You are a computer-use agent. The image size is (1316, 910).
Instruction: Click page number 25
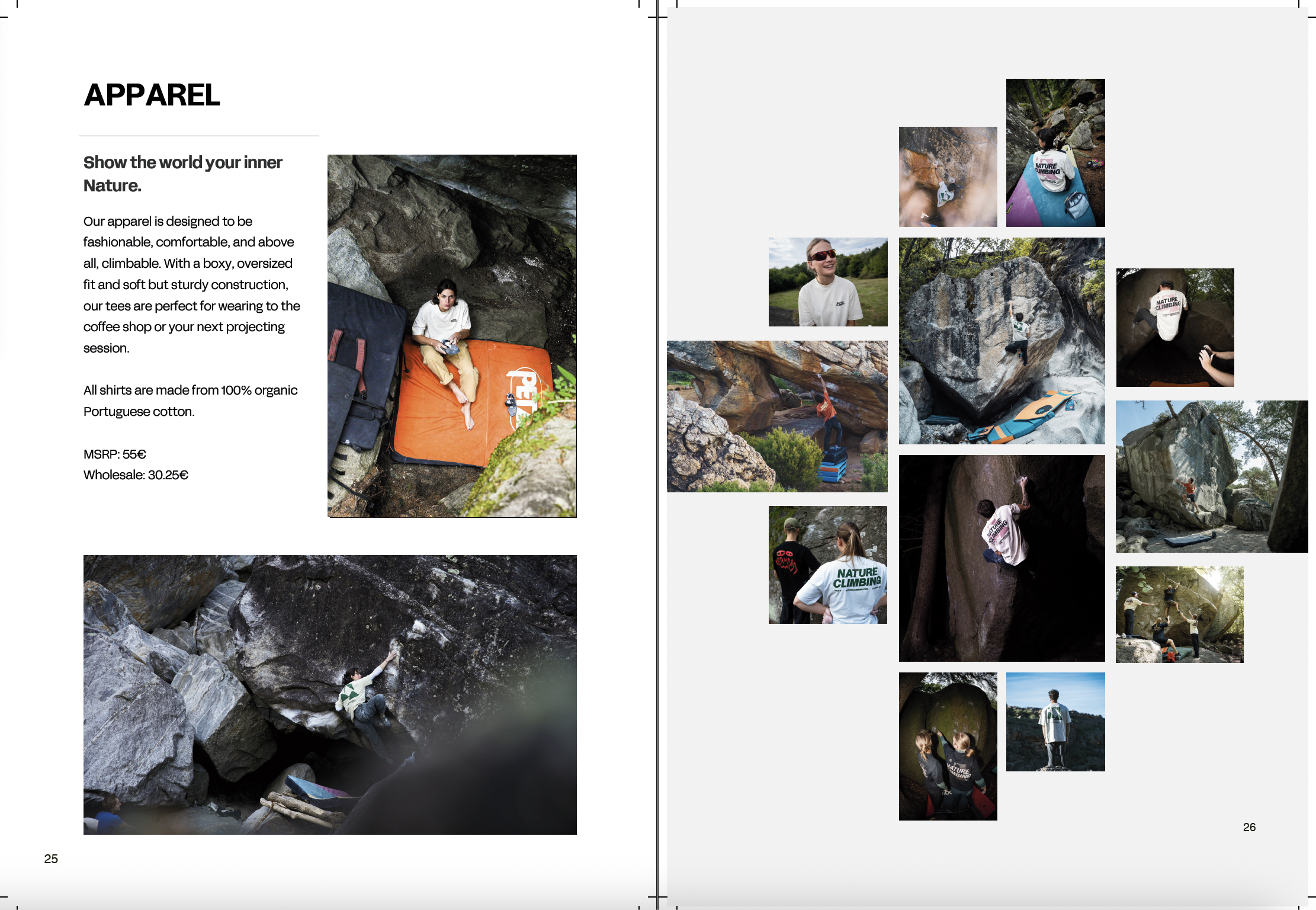[x=51, y=858]
